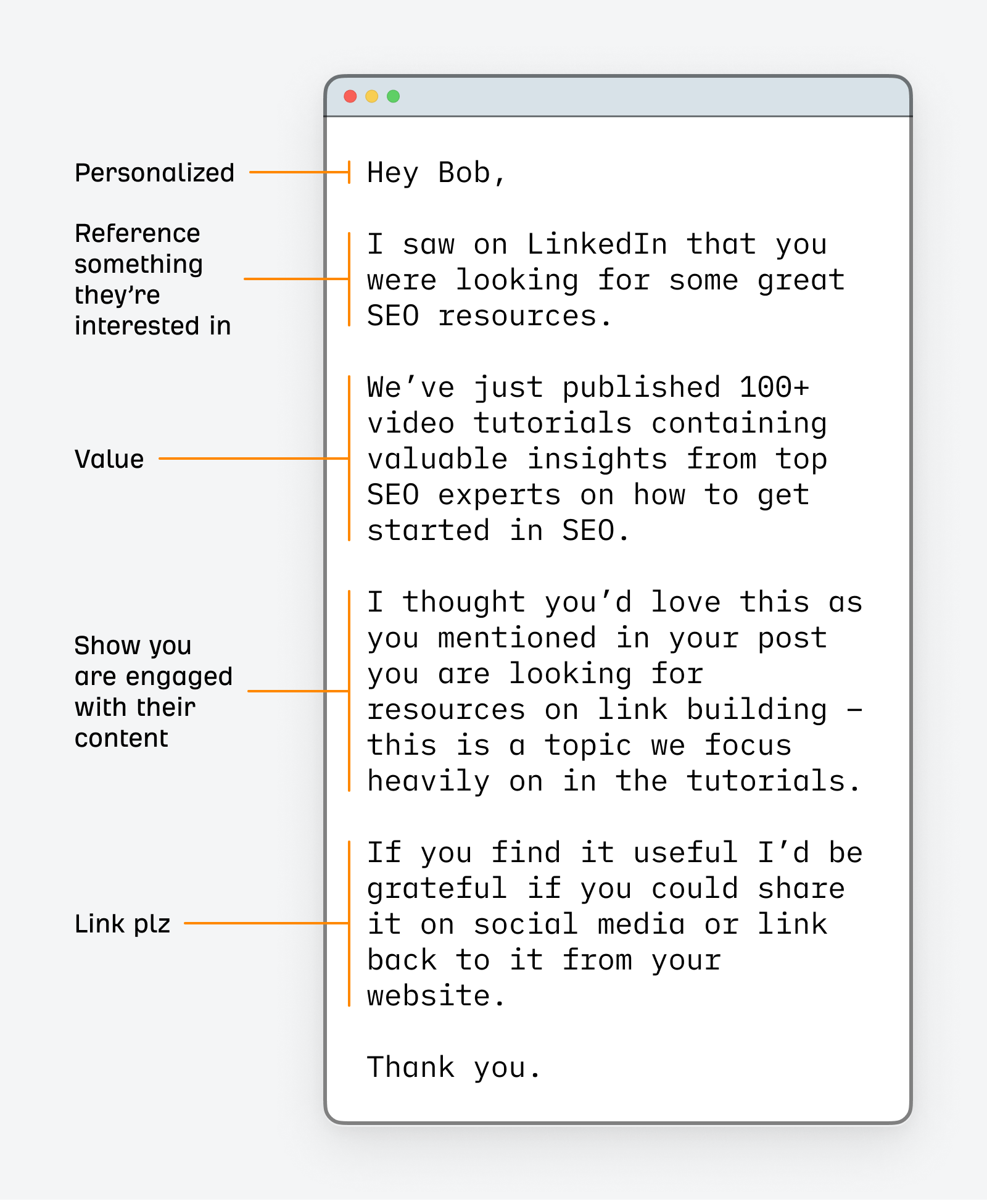Click the yellow minimize window button
The width and height of the screenshot is (987, 1204).
[x=372, y=96]
